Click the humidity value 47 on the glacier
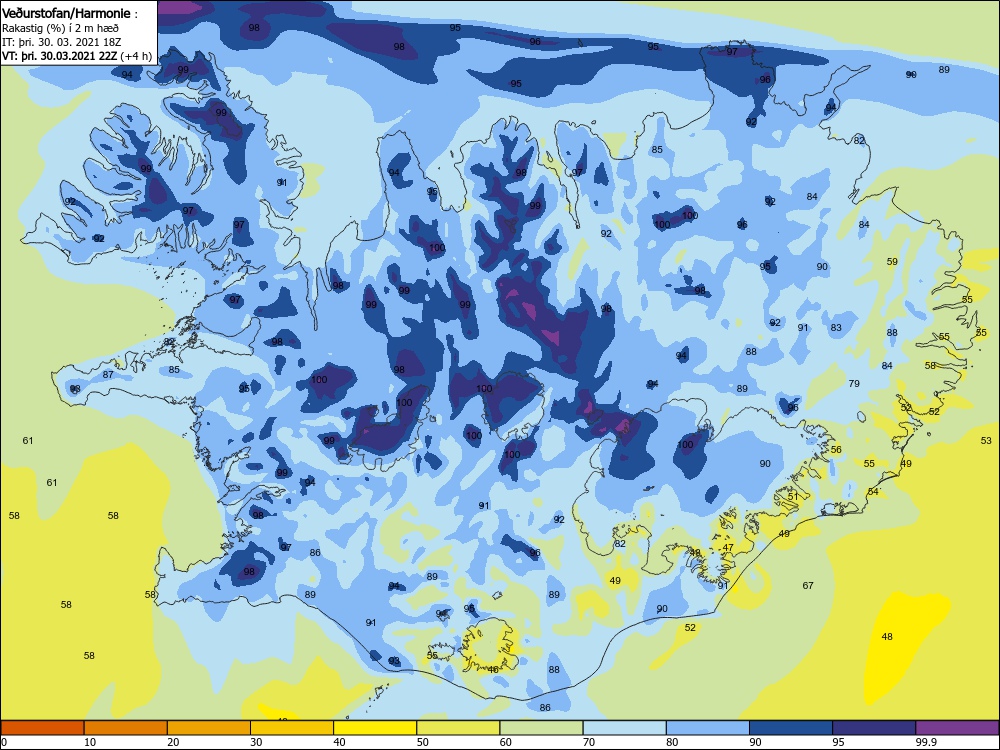Viewport: 1000px width, 750px height. coord(728,547)
